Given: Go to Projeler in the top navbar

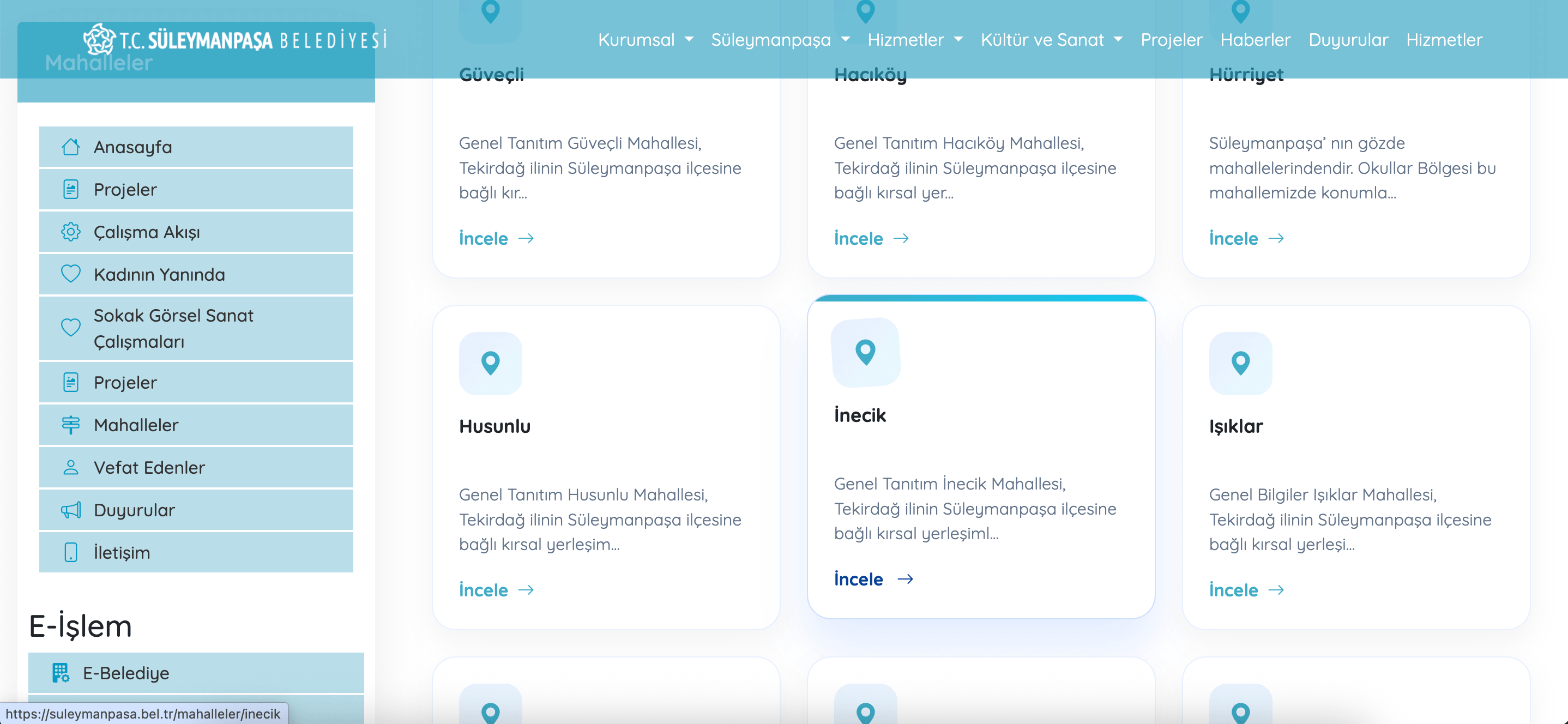Looking at the screenshot, I should 1171,40.
